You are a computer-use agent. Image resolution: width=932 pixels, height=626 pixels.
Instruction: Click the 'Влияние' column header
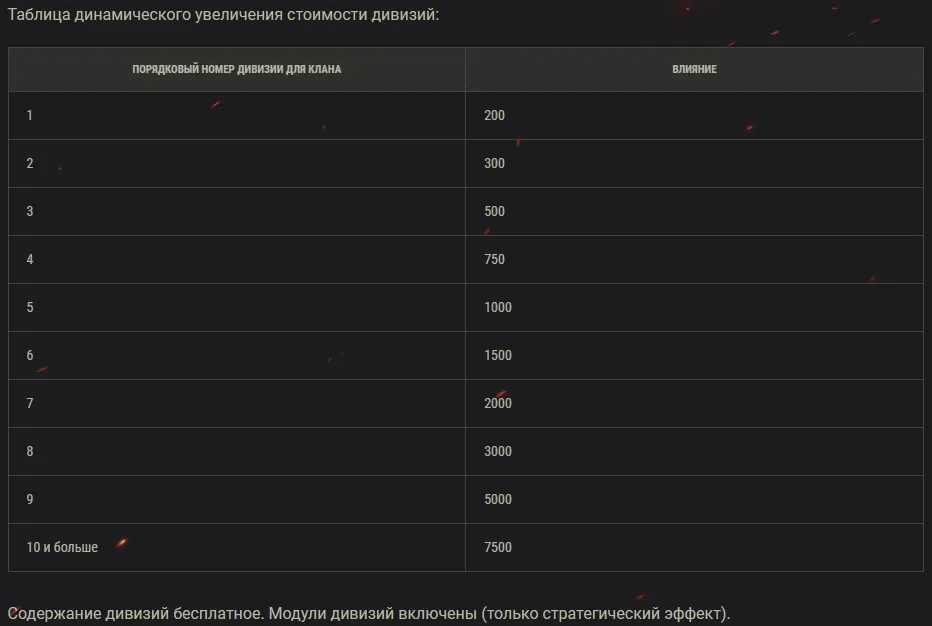tap(694, 70)
